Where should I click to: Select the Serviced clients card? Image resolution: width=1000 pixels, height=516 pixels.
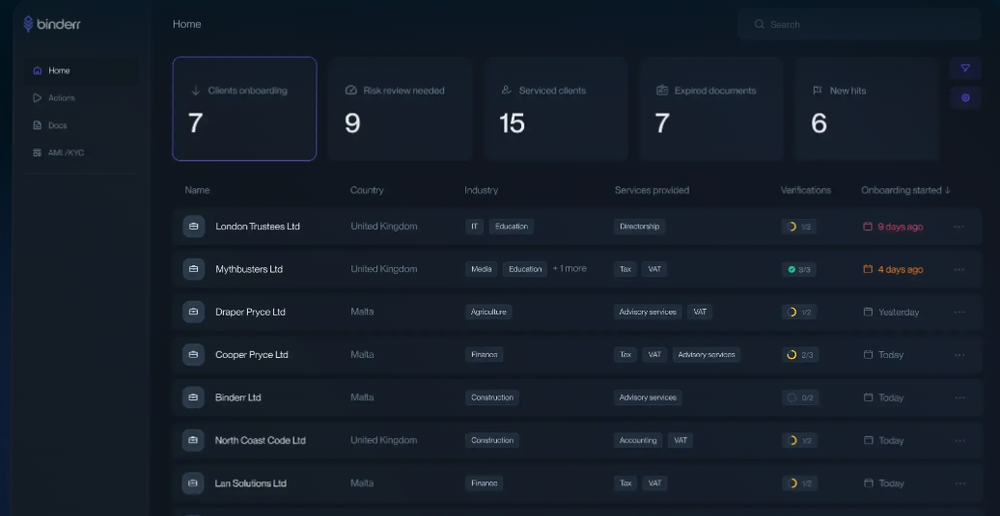pos(556,108)
